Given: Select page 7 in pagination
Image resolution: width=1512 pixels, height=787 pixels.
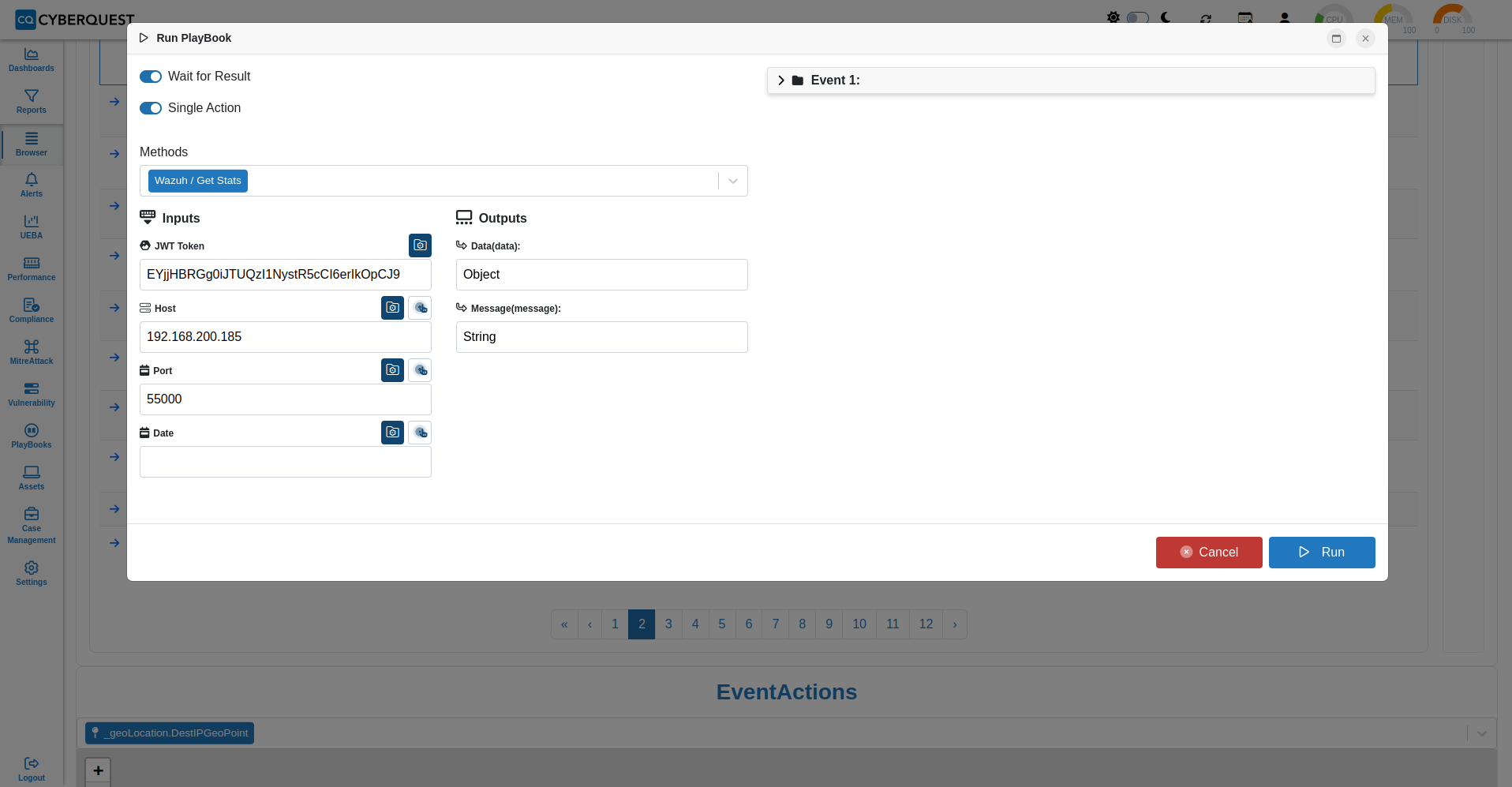Looking at the screenshot, I should [x=776, y=624].
